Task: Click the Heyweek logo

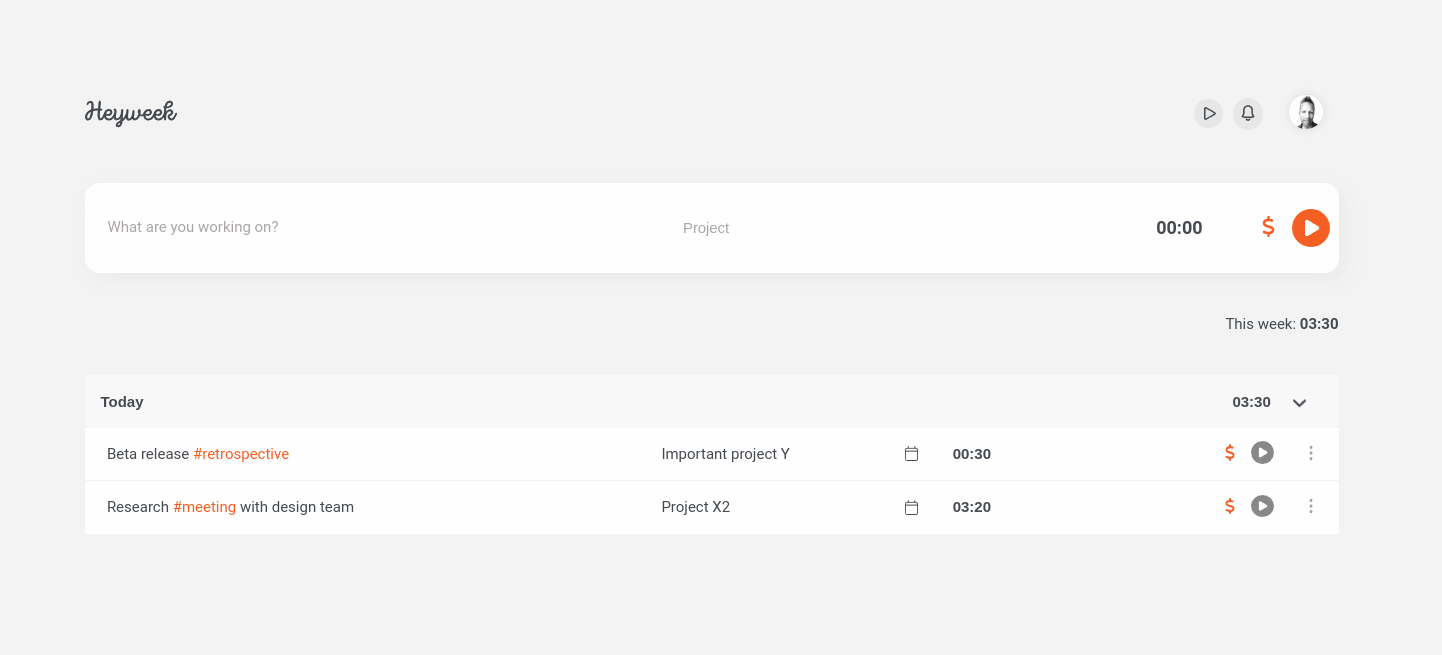Action: point(131,112)
